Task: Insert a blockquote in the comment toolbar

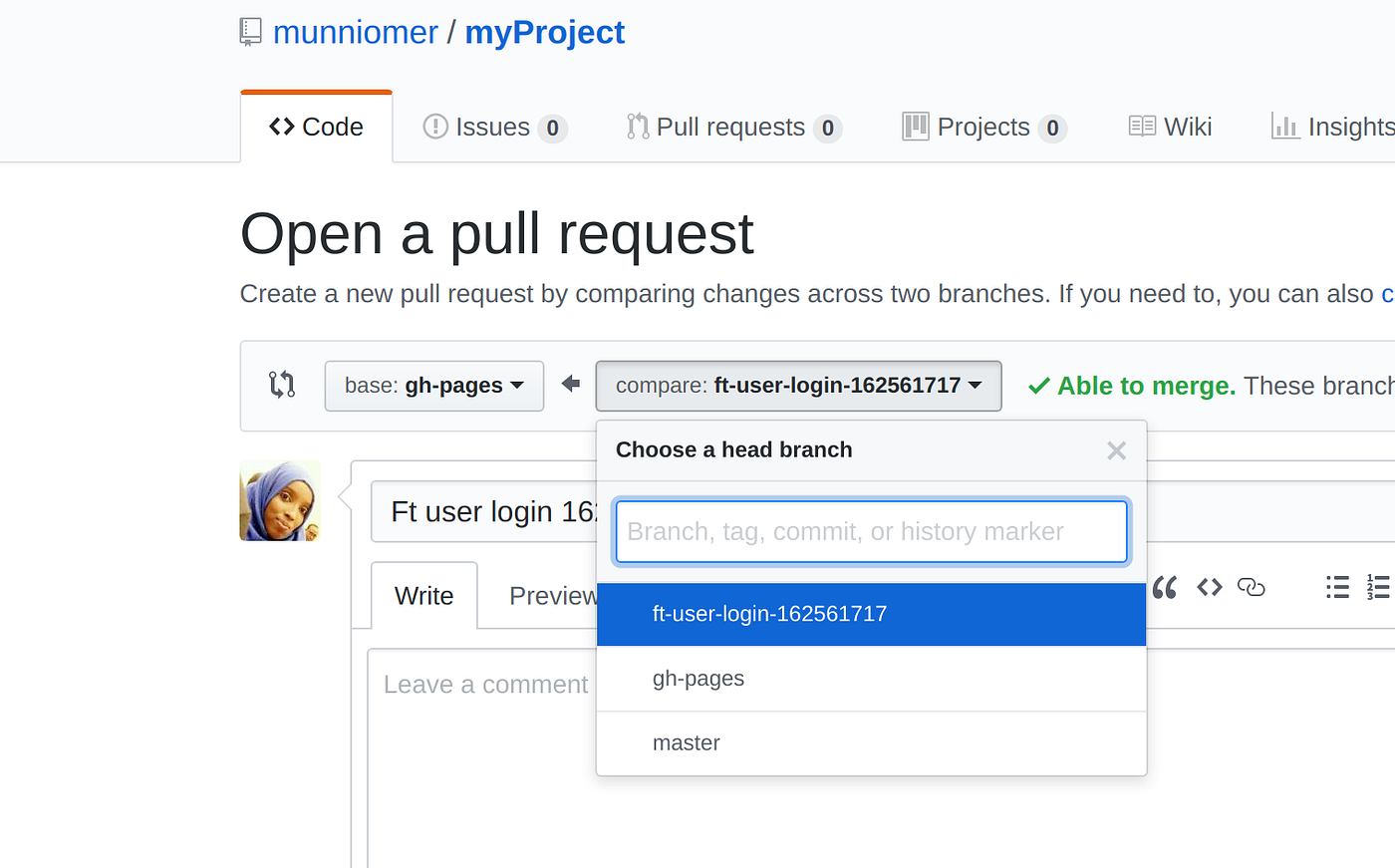Action: 1164,587
